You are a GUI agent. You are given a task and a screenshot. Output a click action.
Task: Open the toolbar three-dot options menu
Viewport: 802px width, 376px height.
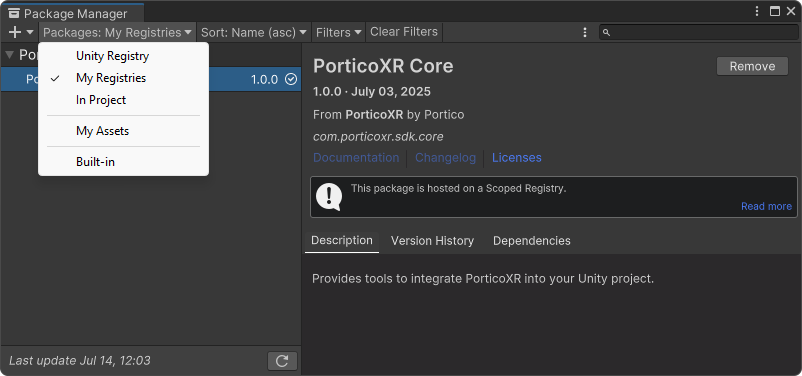(585, 32)
